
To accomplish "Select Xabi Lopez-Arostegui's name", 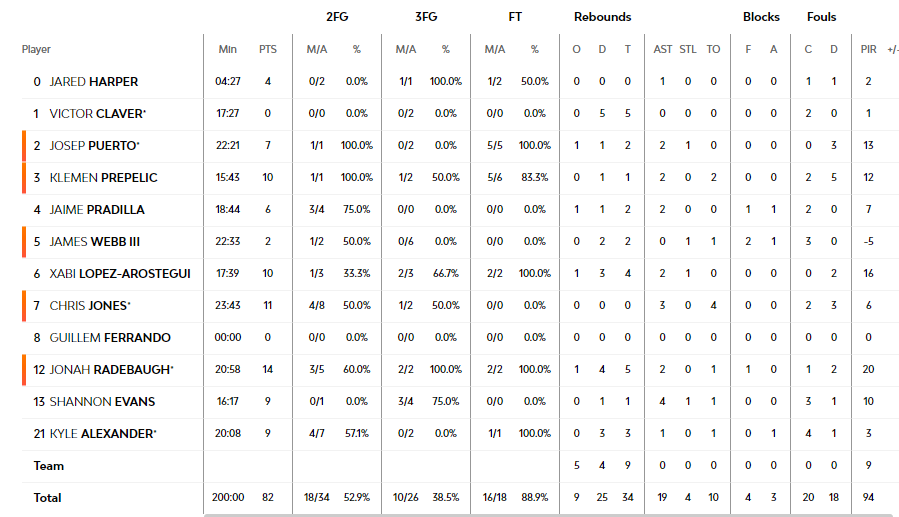I will [120, 274].
